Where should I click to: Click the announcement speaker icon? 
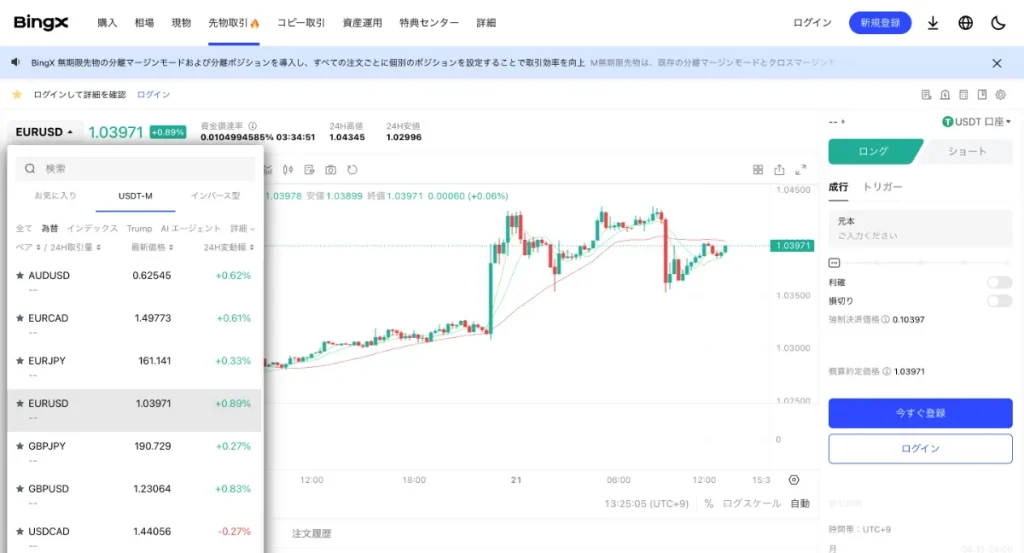pyautogui.click(x=16, y=62)
